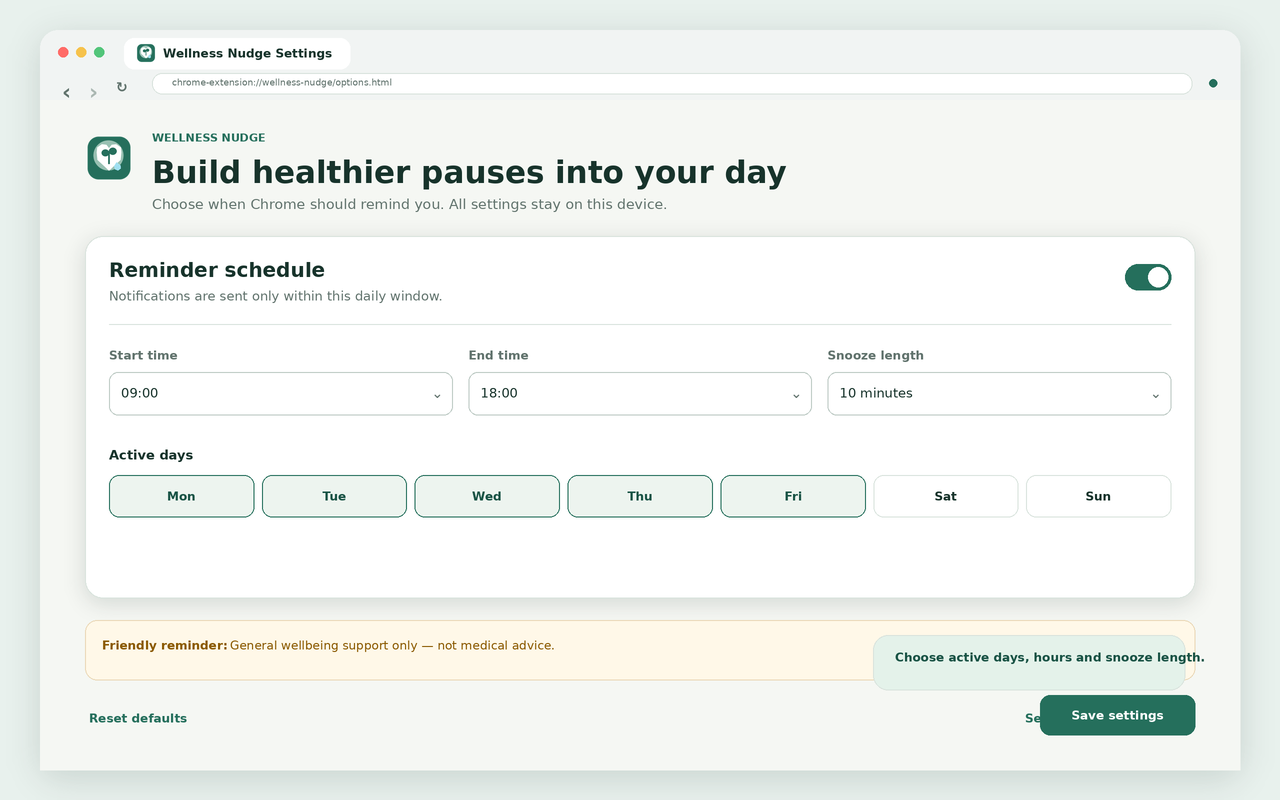Toggle the Reminder schedule switch off
1280x800 pixels.
pos(1148,277)
